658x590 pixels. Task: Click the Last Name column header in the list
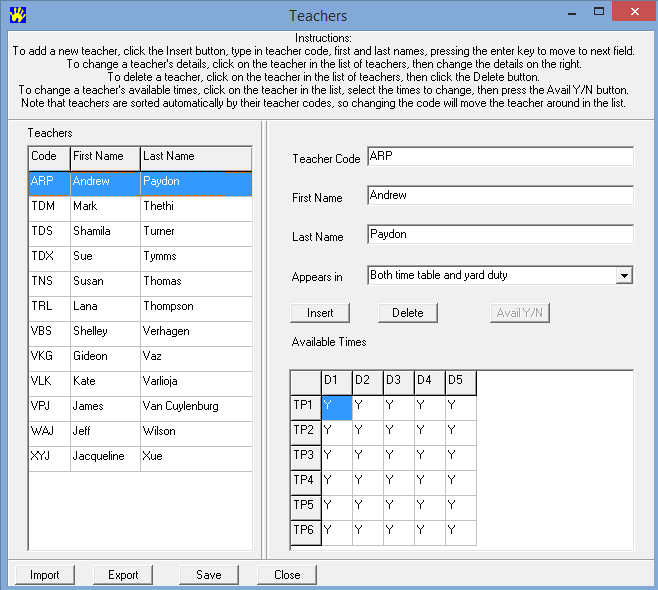[196, 158]
